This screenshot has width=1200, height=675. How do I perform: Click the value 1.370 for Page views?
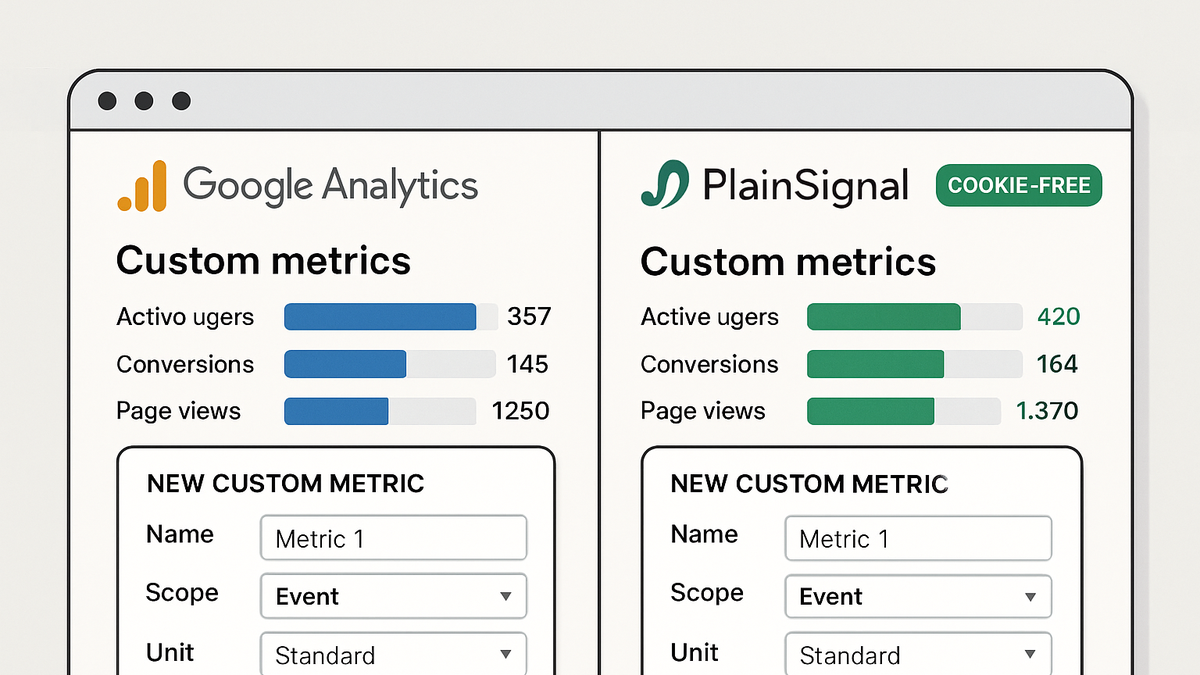point(1047,411)
